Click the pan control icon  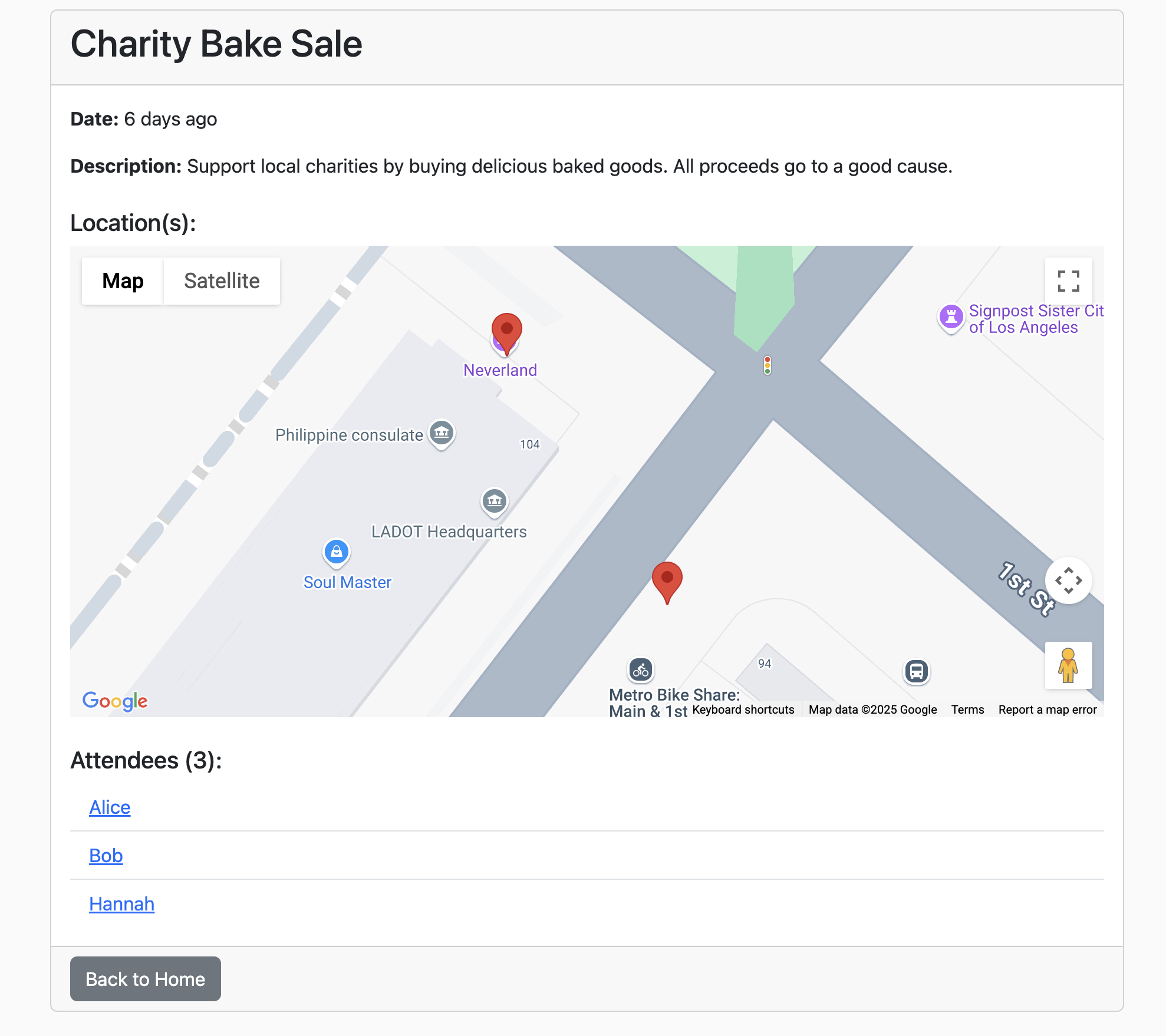1068,581
